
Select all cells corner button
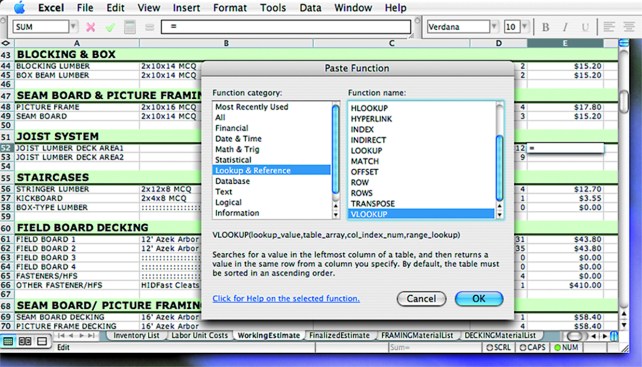point(6,43)
